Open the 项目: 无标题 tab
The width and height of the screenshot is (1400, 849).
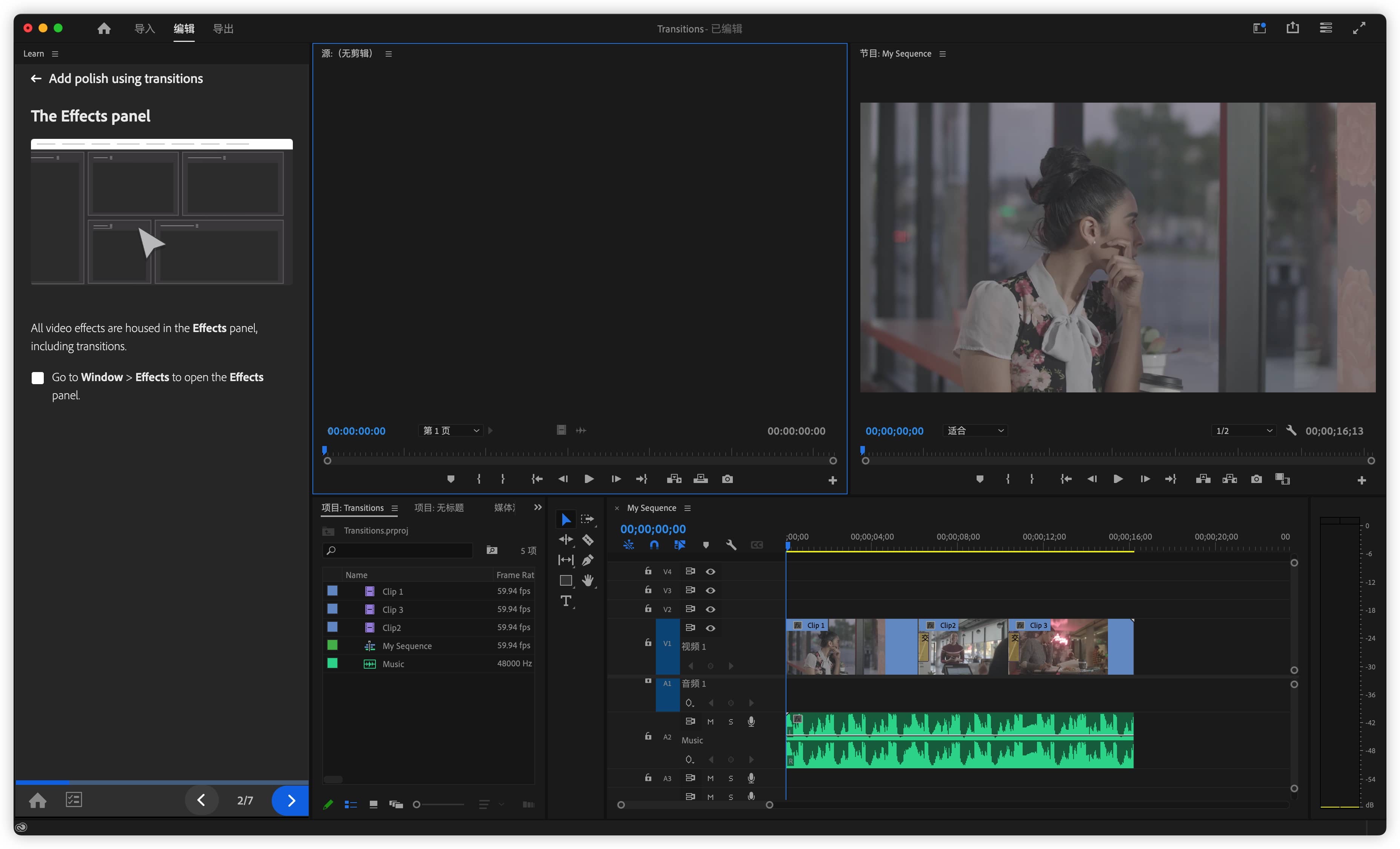click(x=438, y=508)
